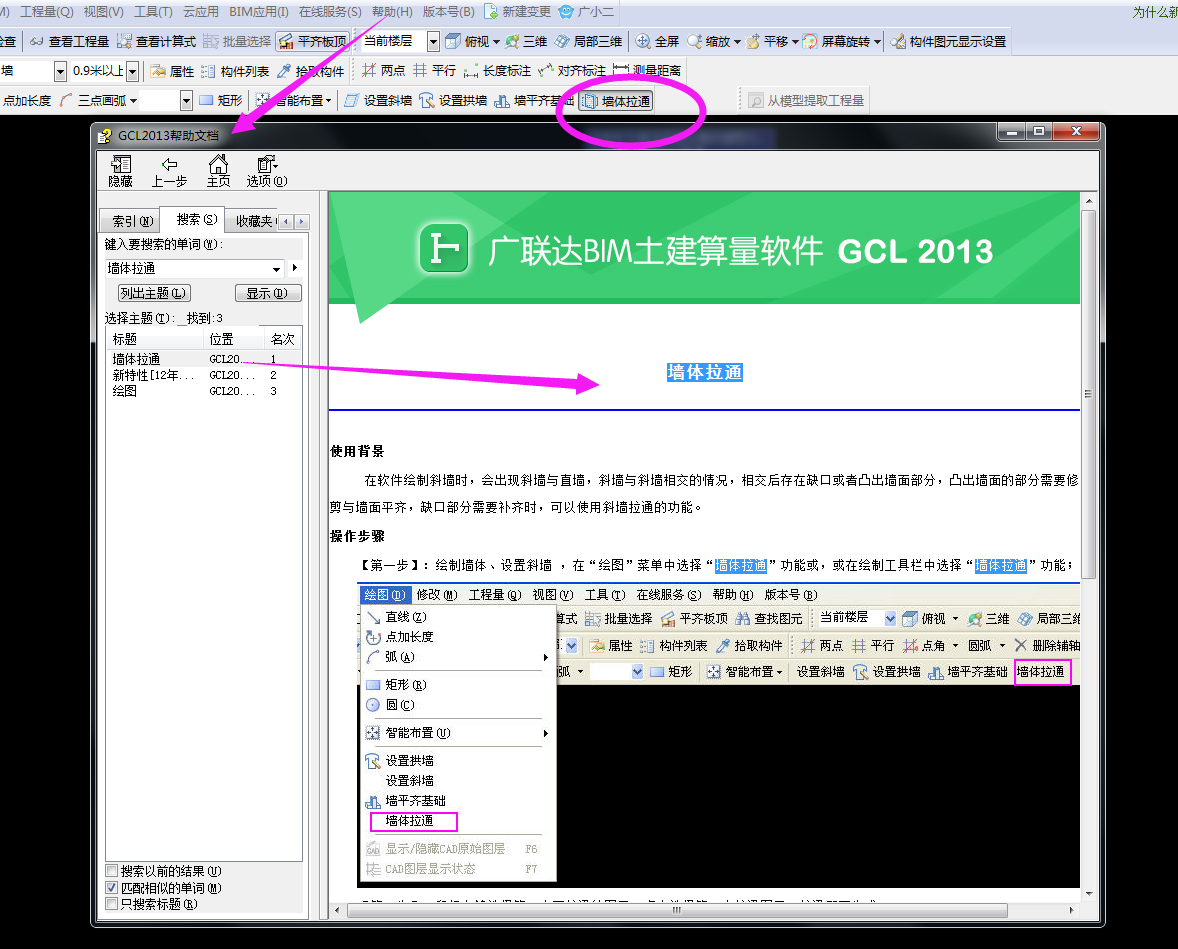The height and width of the screenshot is (949, 1178).
Task: Open 智能布置 dropdown arrow
Action: point(328,101)
